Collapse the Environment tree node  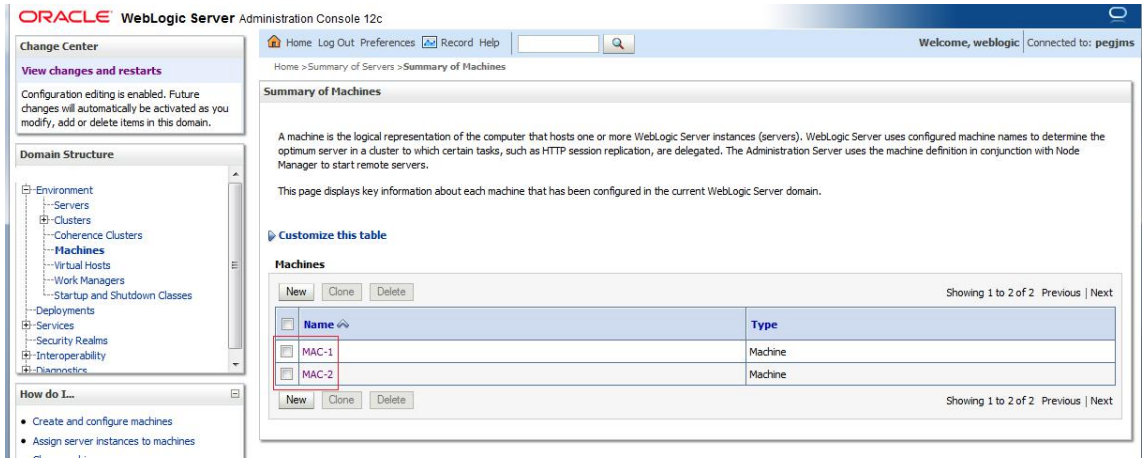(26, 189)
